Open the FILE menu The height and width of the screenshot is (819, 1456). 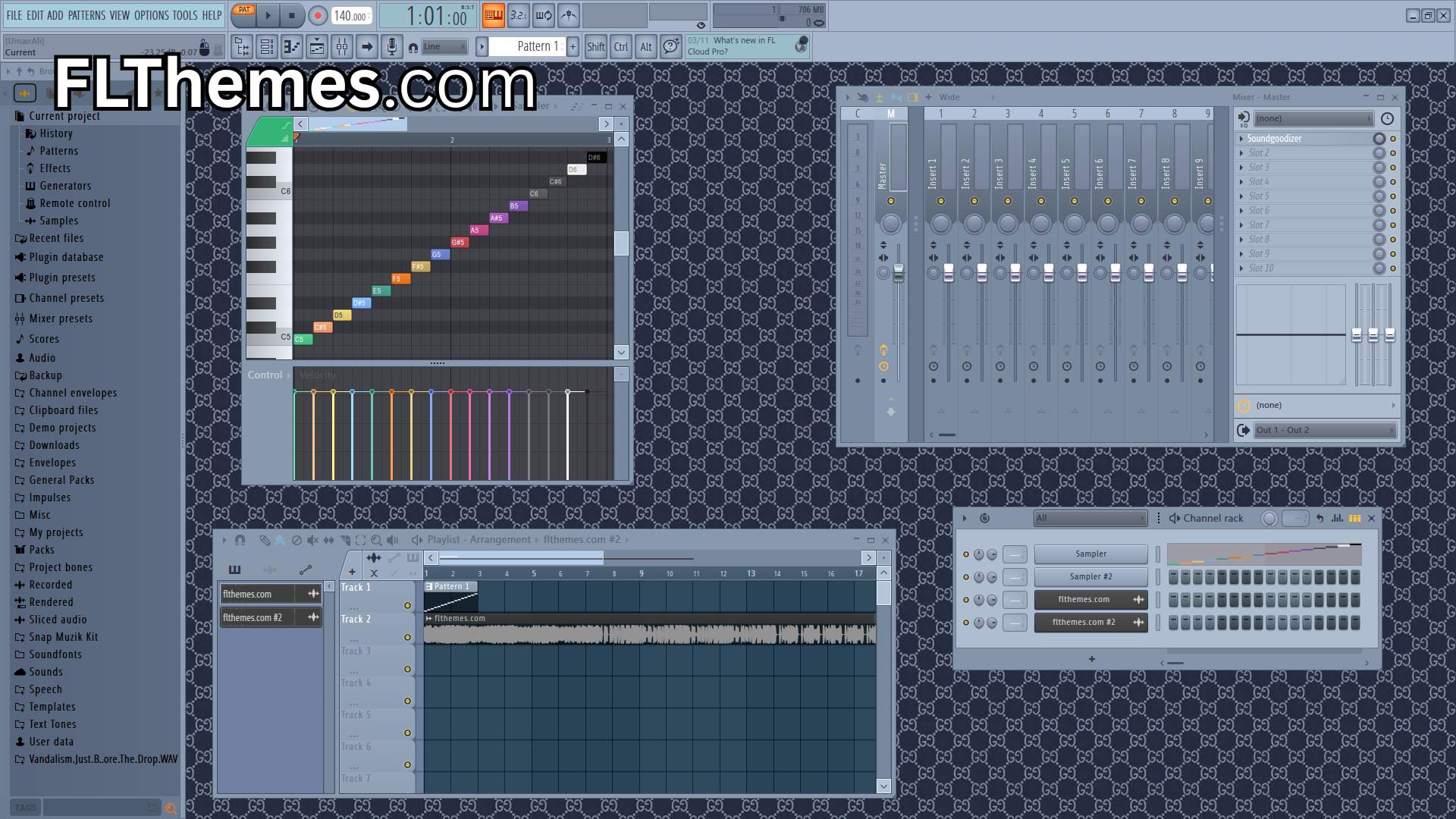[14, 15]
